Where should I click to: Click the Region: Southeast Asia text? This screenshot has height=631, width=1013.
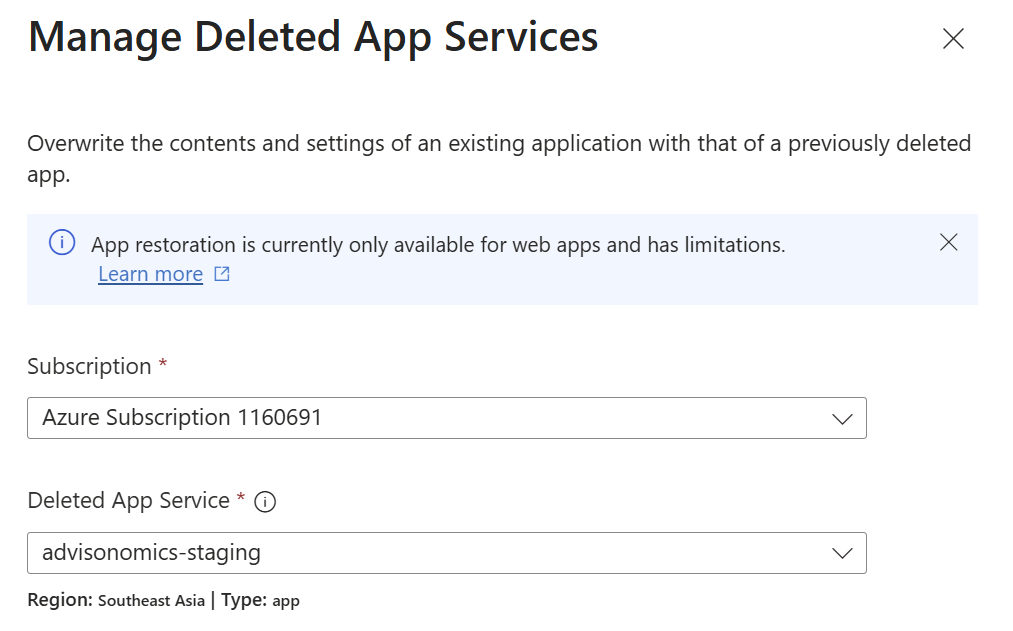pyautogui.click(x=116, y=601)
